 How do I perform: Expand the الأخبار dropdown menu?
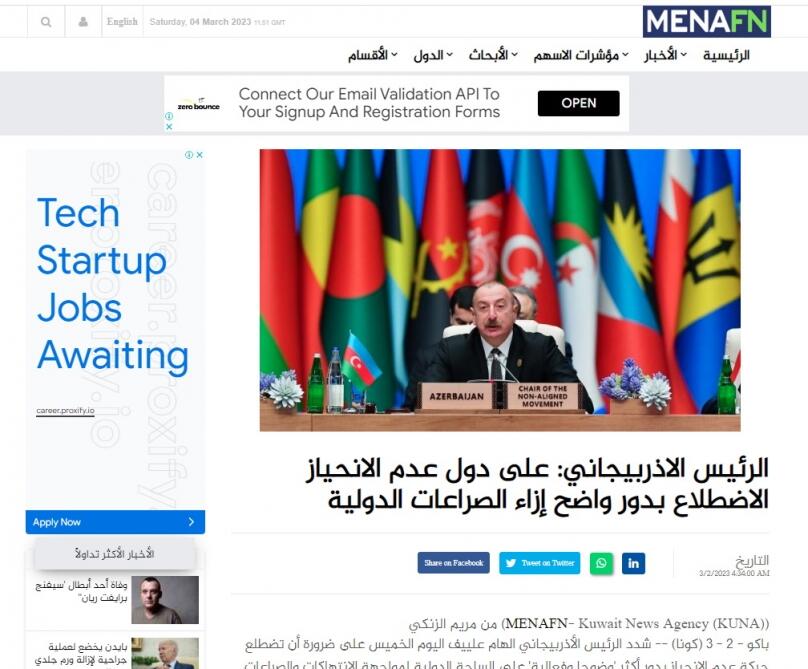(665, 55)
